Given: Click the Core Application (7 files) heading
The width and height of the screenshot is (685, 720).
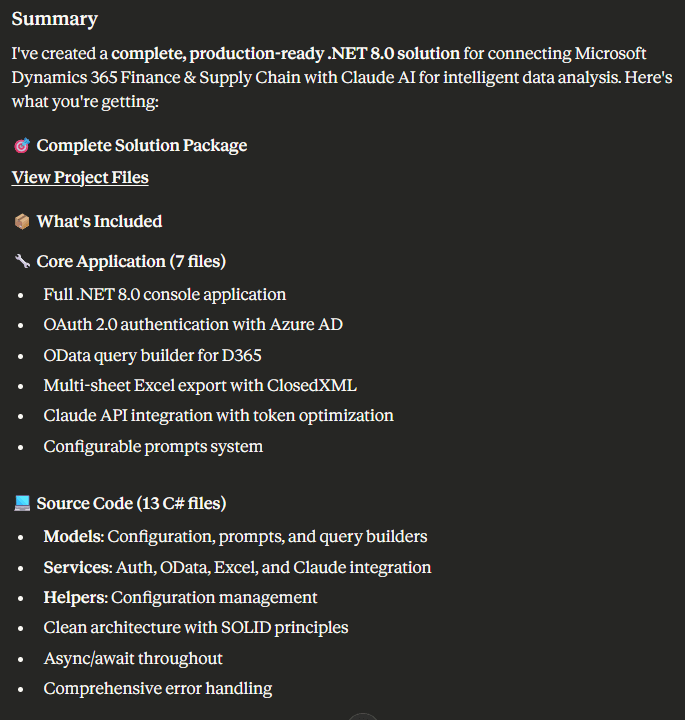Looking at the screenshot, I should (x=131, y=262).
